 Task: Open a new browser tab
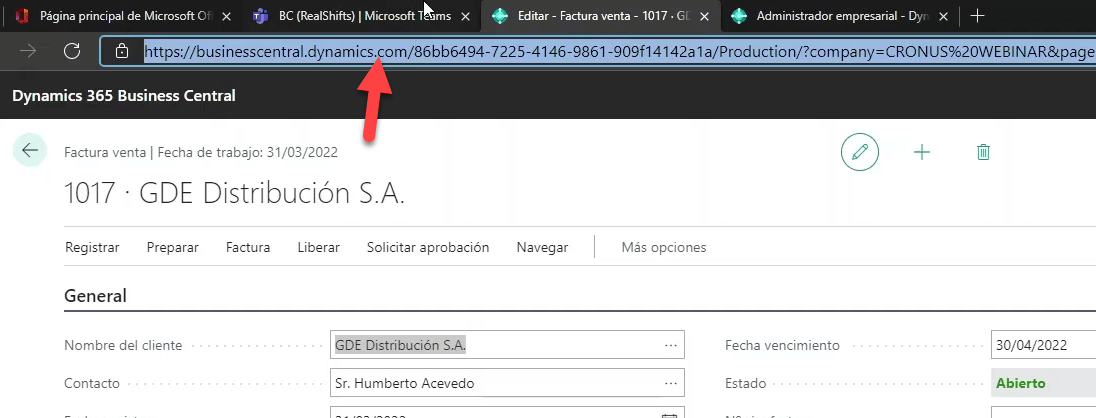pos(978,16)
